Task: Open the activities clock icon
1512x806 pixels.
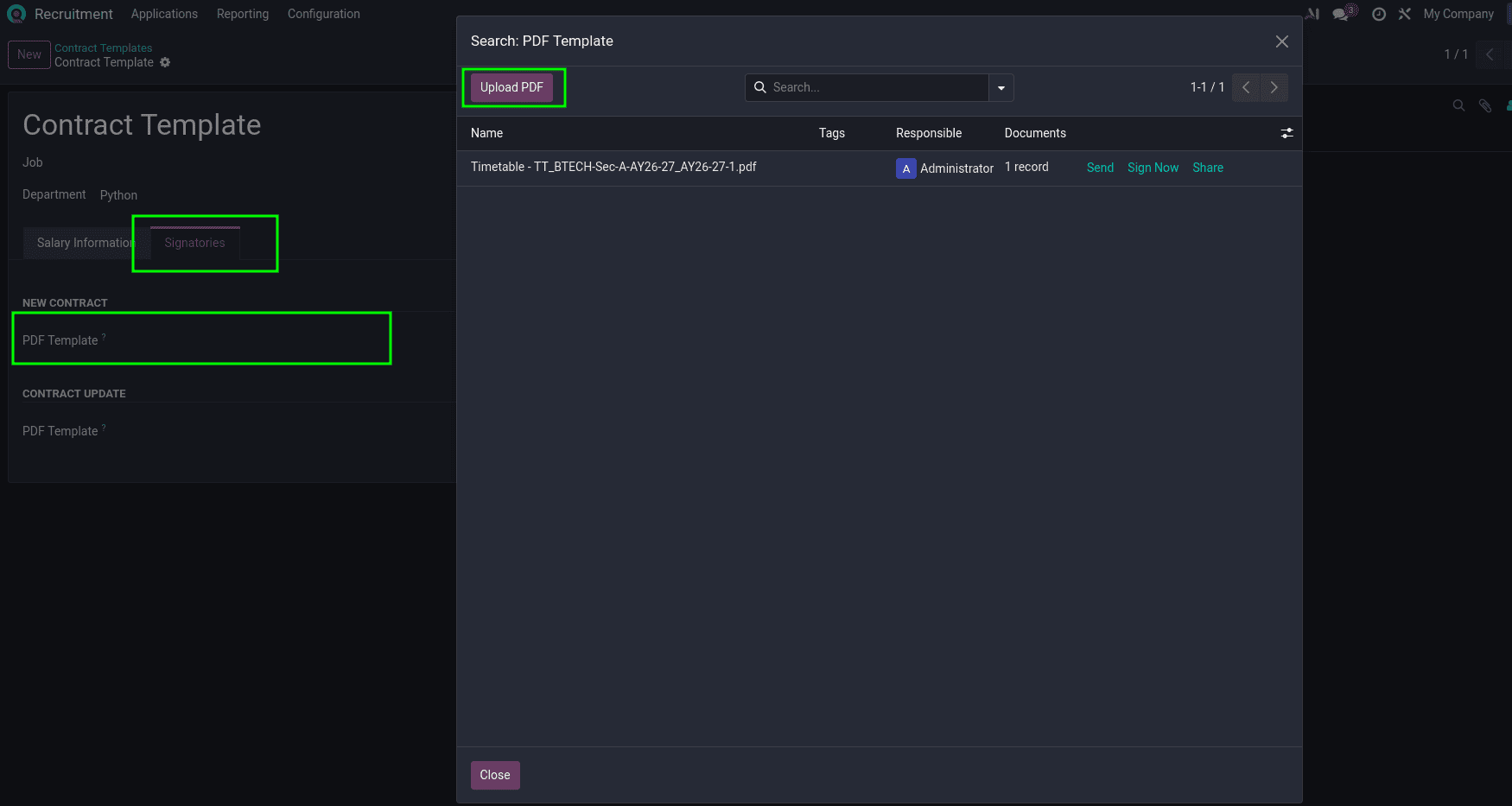Action: [x=1379, y=14]
